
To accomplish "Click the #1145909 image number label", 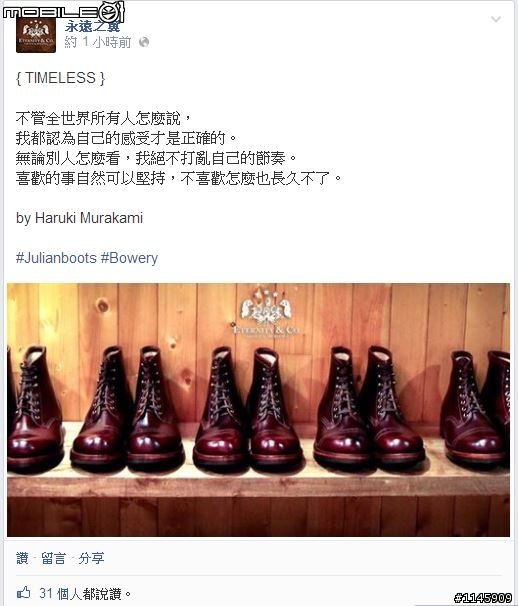I will [483, 598].
